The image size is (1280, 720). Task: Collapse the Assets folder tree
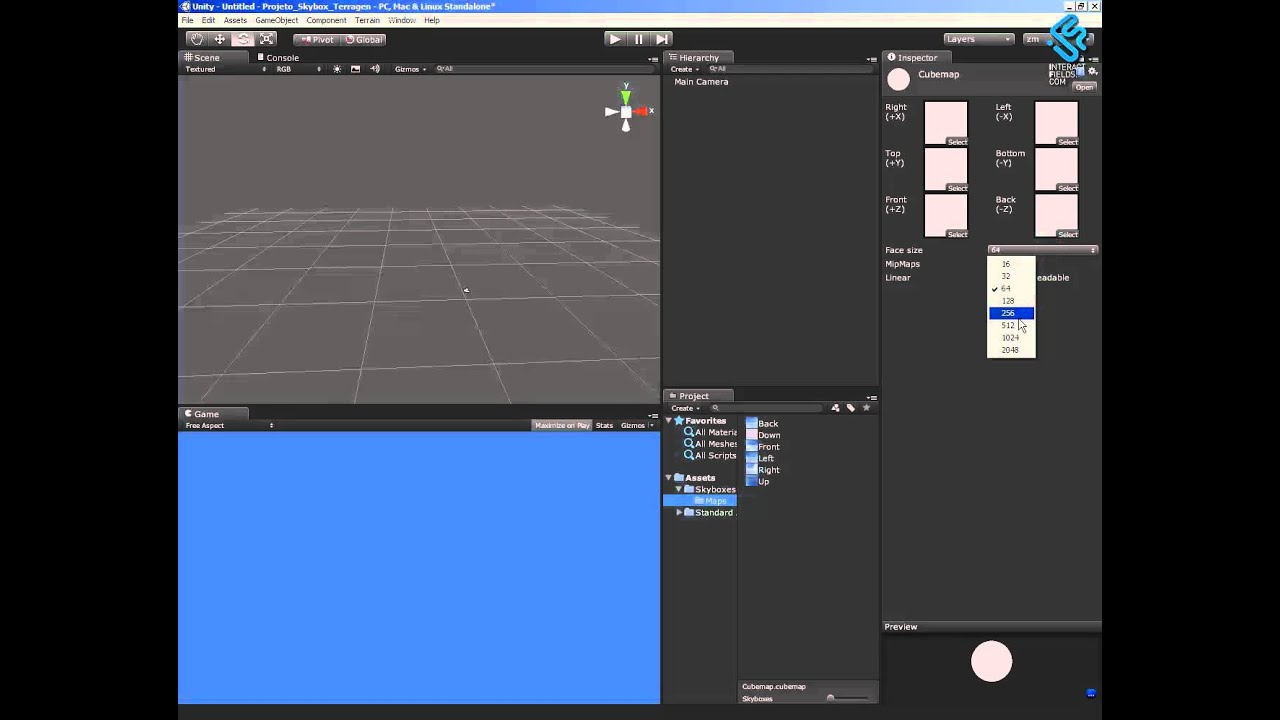point(669,478)
